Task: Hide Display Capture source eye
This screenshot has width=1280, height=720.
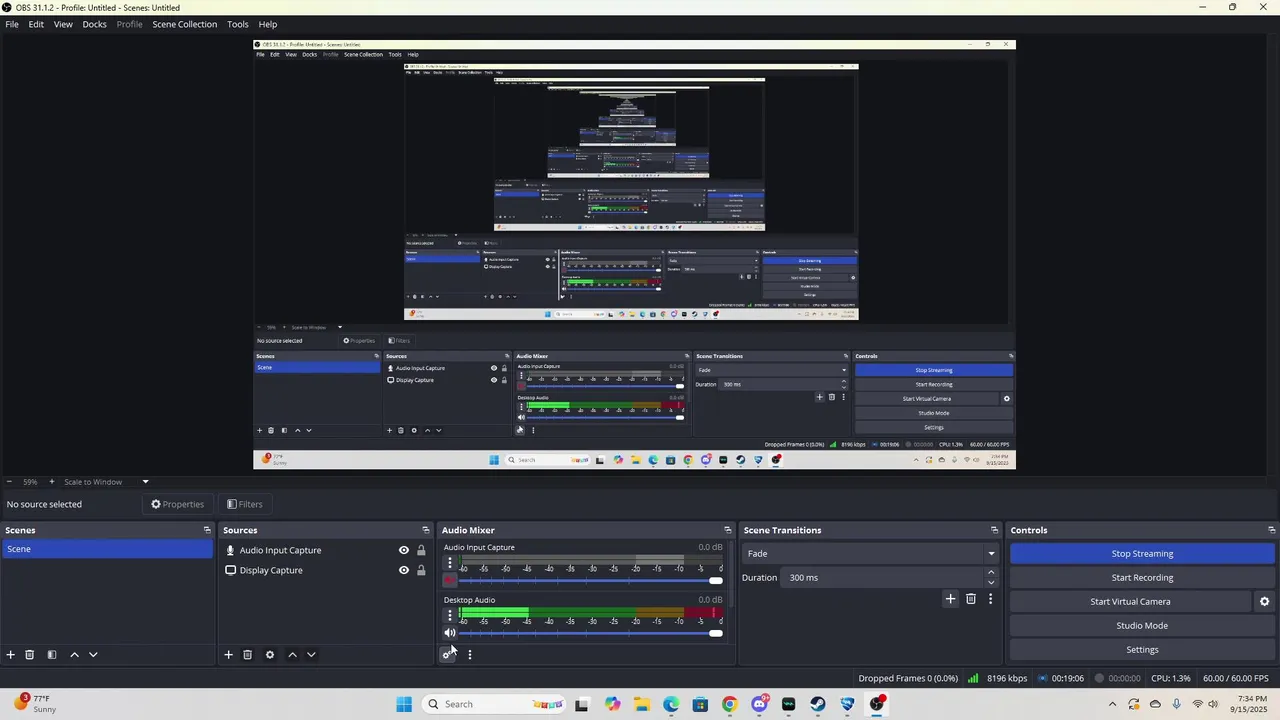Action: 404,570
